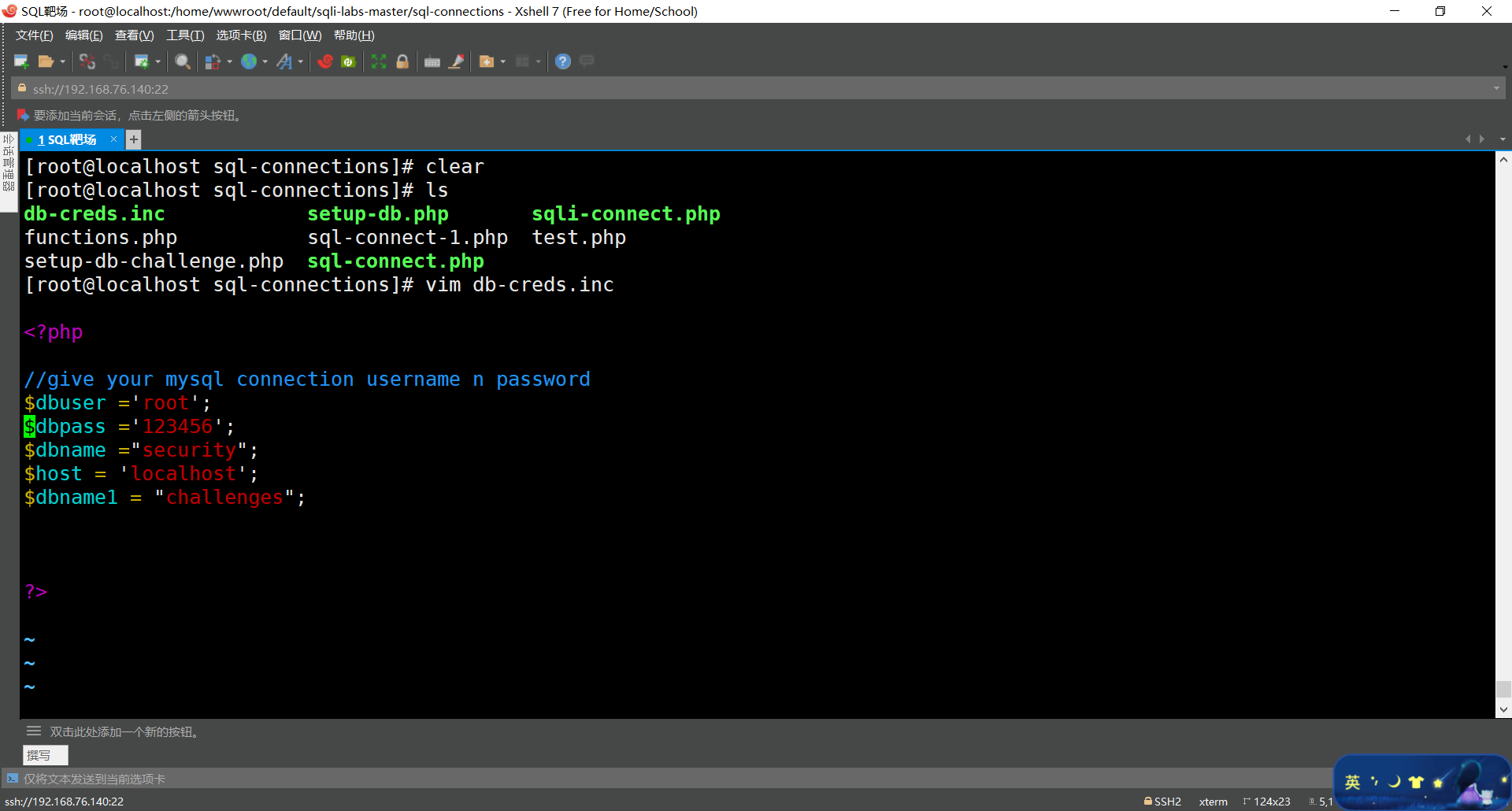Click the greyed-out Reconnect link icon
Viewport: 1512px width, 811px height.
coord(111,61)
